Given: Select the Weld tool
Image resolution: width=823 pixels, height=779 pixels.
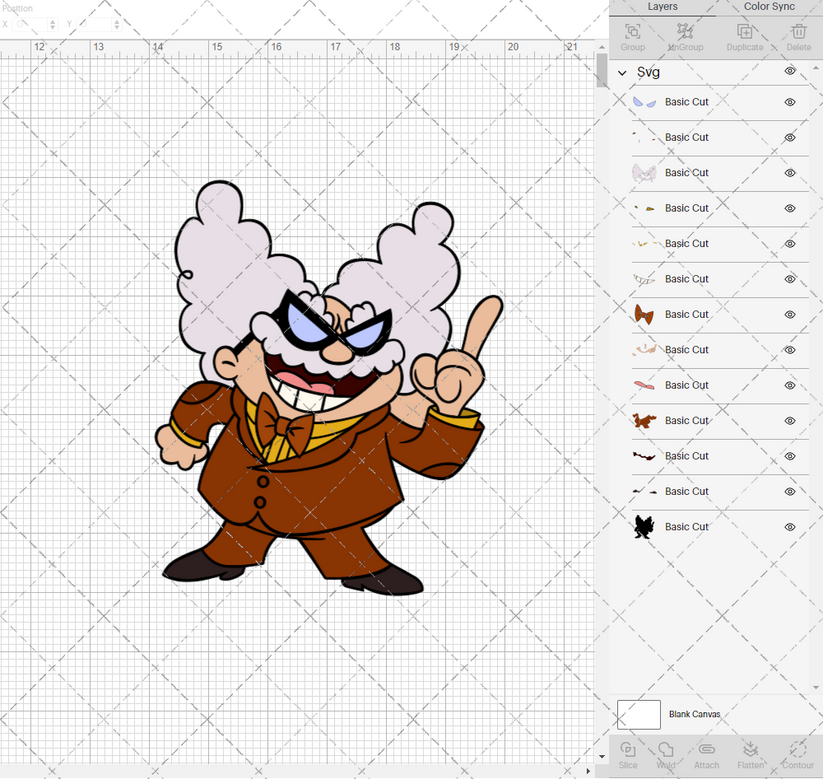Looking at the screenshot, I should pos(667,755).
